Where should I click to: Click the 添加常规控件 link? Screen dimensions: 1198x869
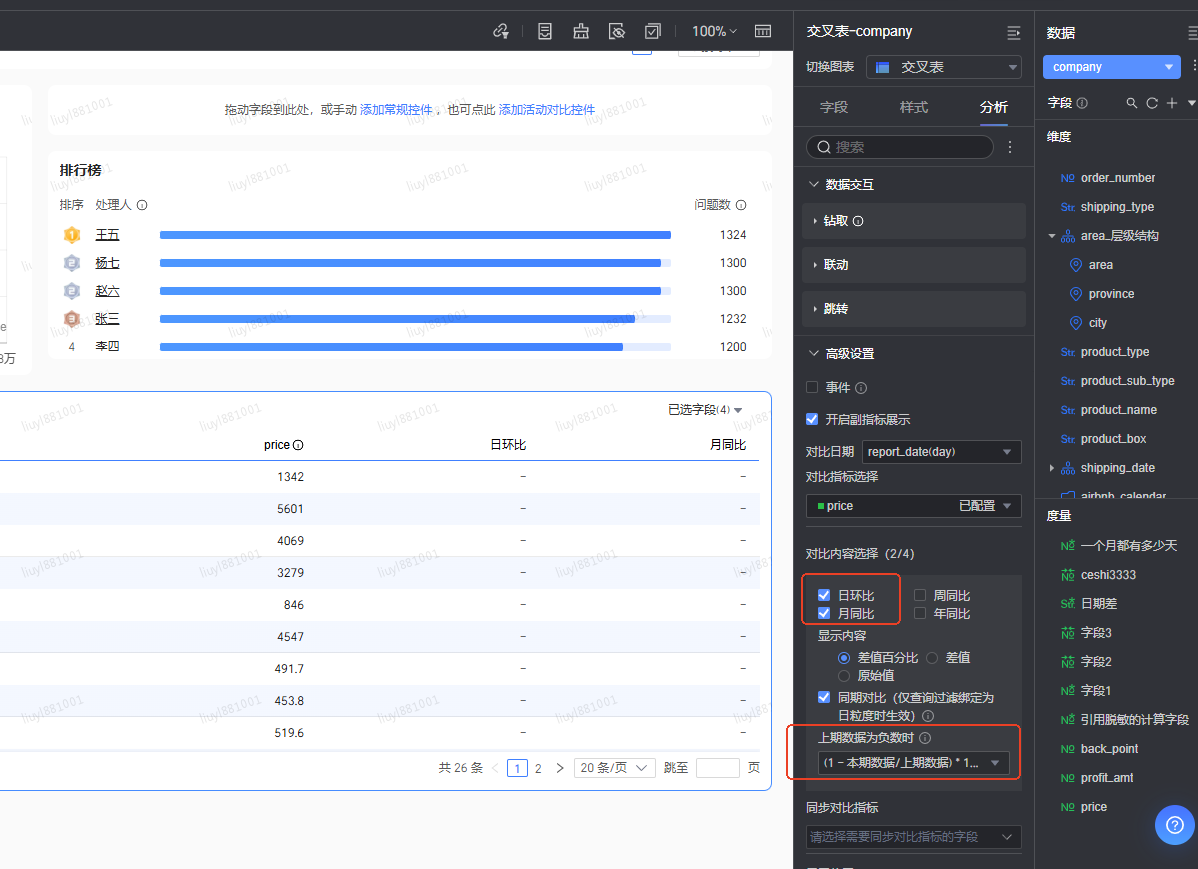click(396, 110)
